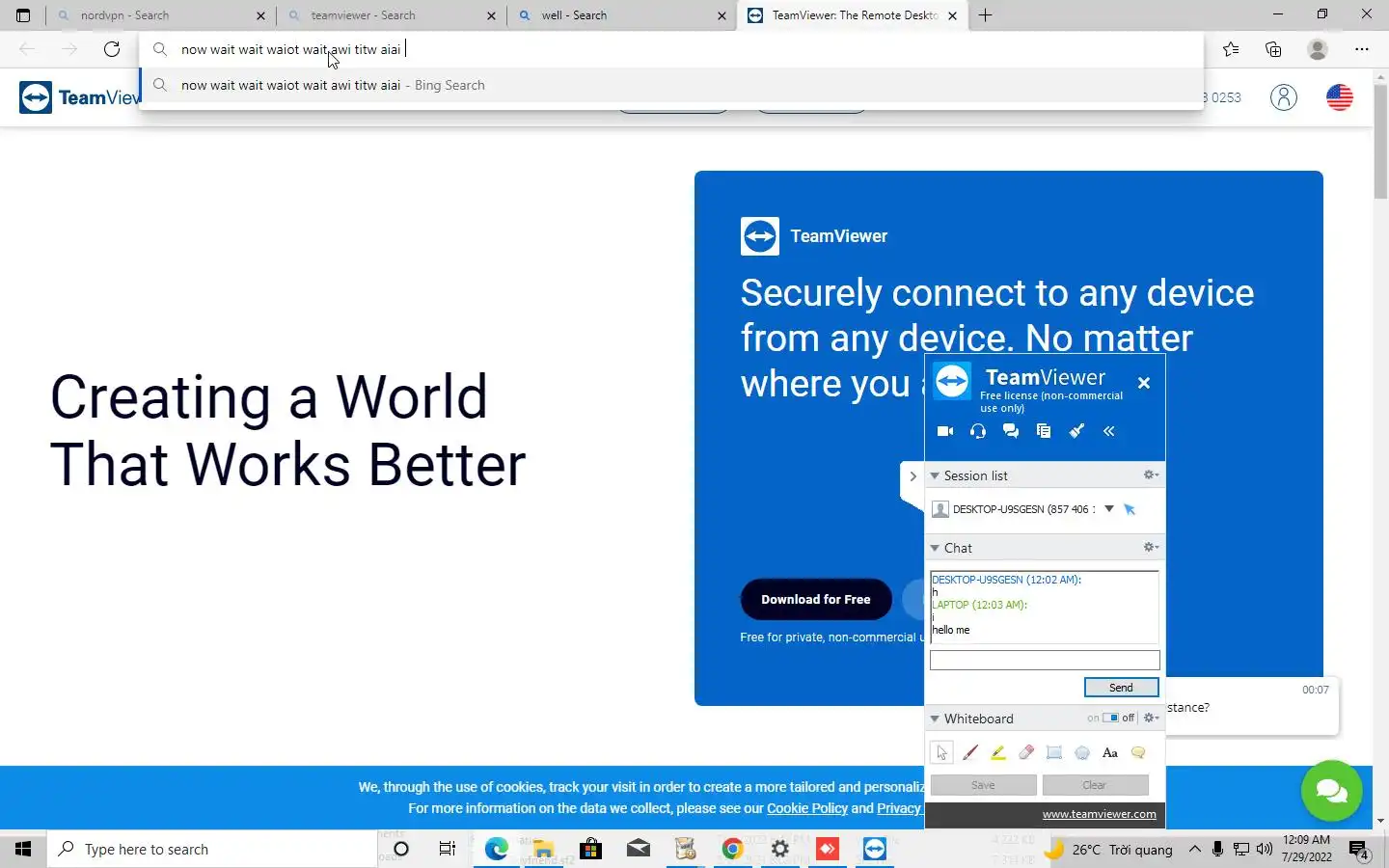
Task: Open TeamViewer from taskbar
Action: [x=875, y=849]
